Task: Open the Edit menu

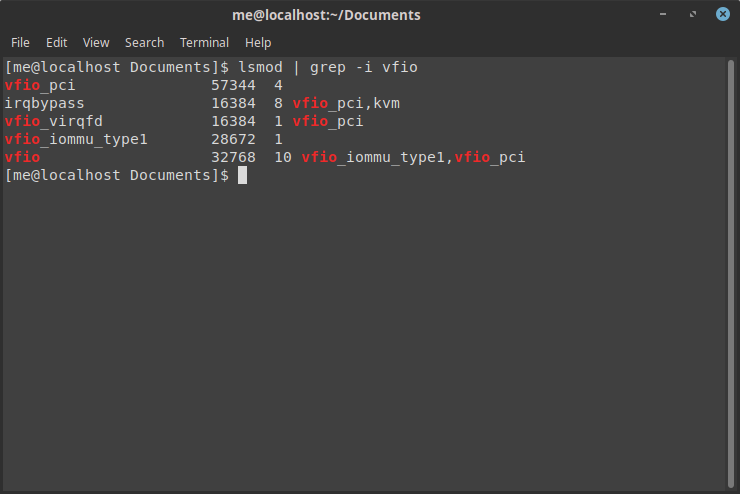Action: coord(56,43)
